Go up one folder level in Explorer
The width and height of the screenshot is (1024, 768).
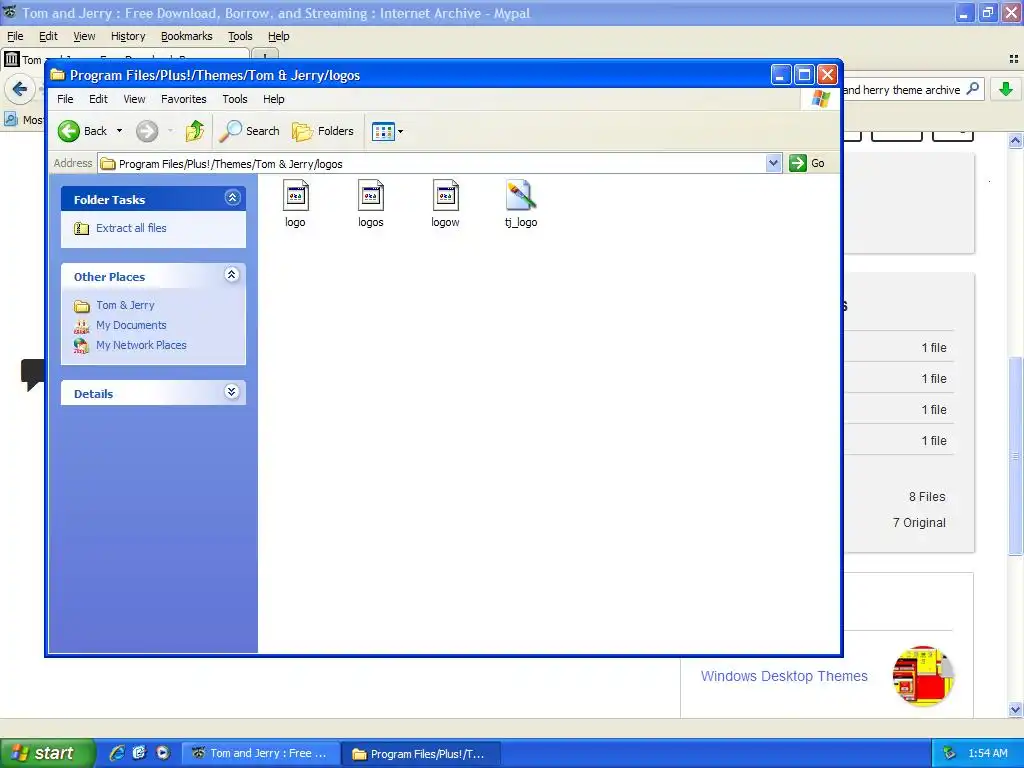point(194,131)
